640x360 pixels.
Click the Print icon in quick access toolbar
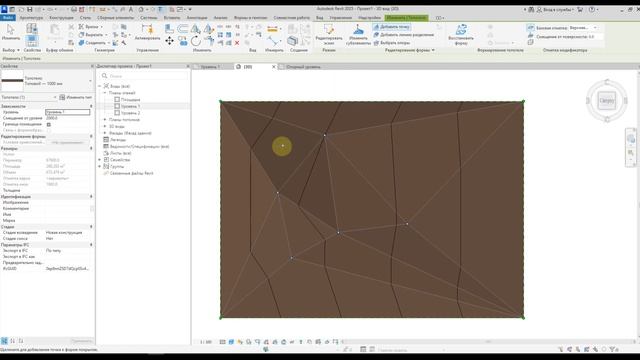[x=74, y=9]
